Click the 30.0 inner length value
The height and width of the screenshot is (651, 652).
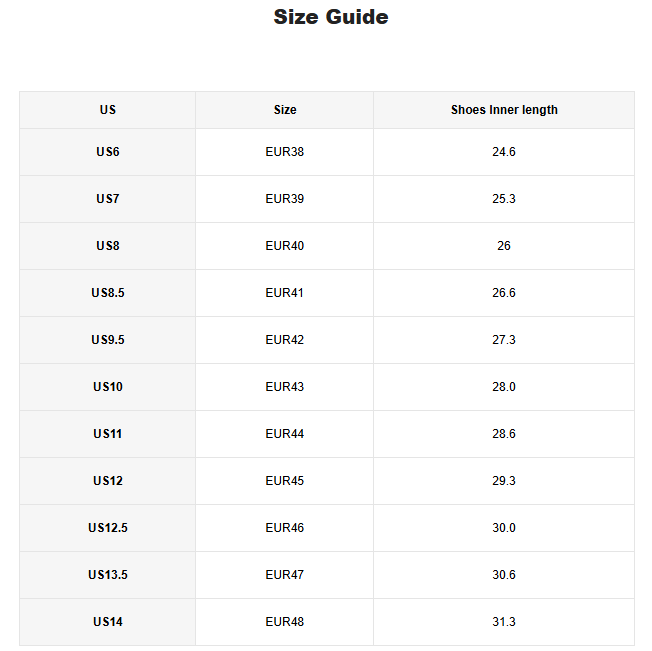(x=504, y=528)
